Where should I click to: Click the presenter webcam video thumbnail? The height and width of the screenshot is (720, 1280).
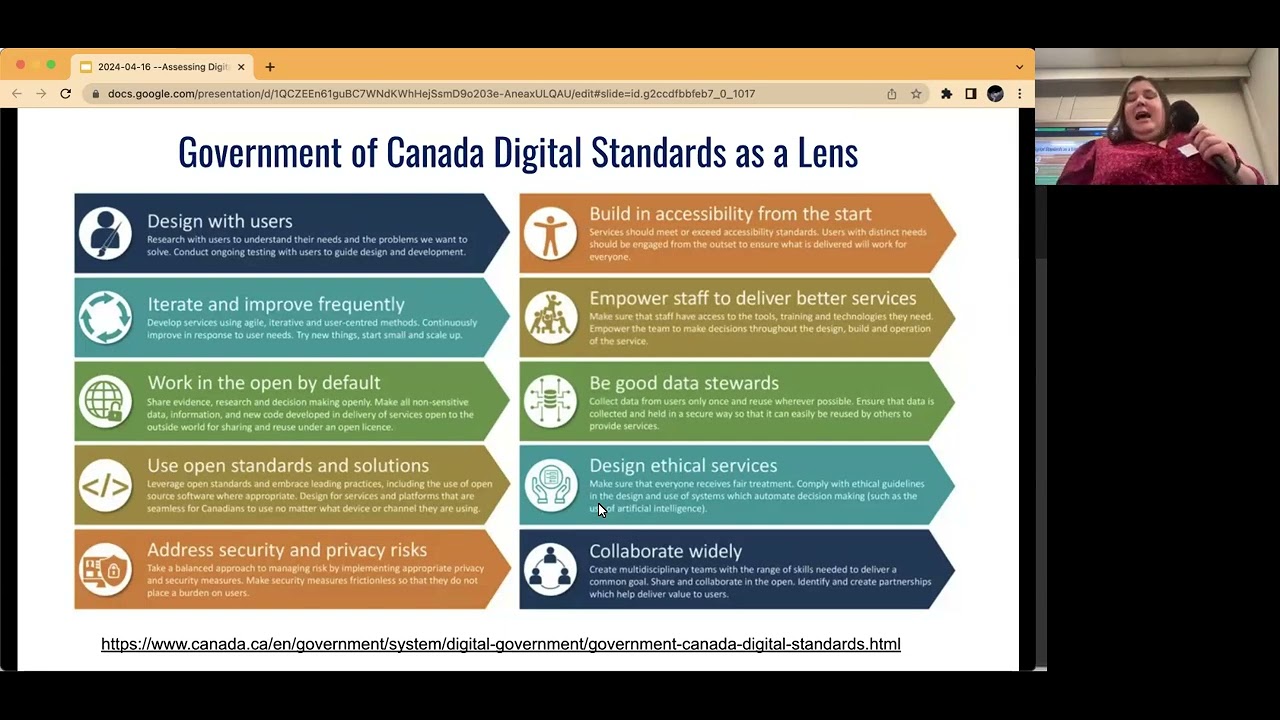tap(1156, 116)
